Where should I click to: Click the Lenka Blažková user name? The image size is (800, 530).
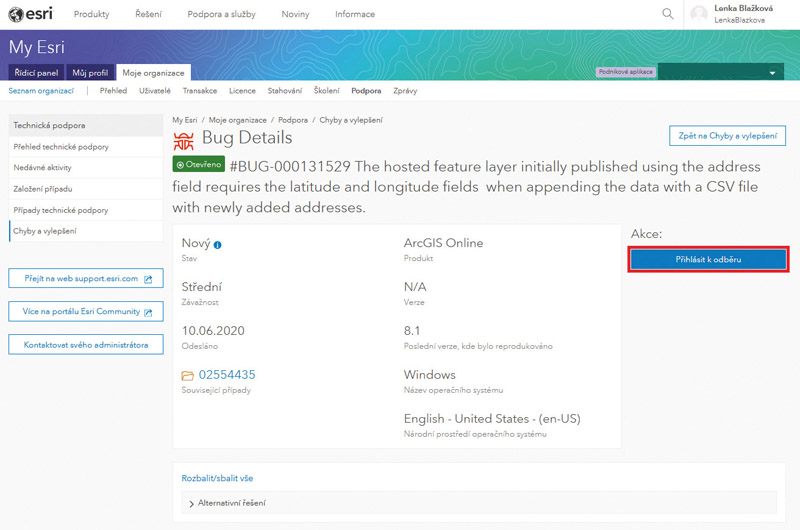743,8
